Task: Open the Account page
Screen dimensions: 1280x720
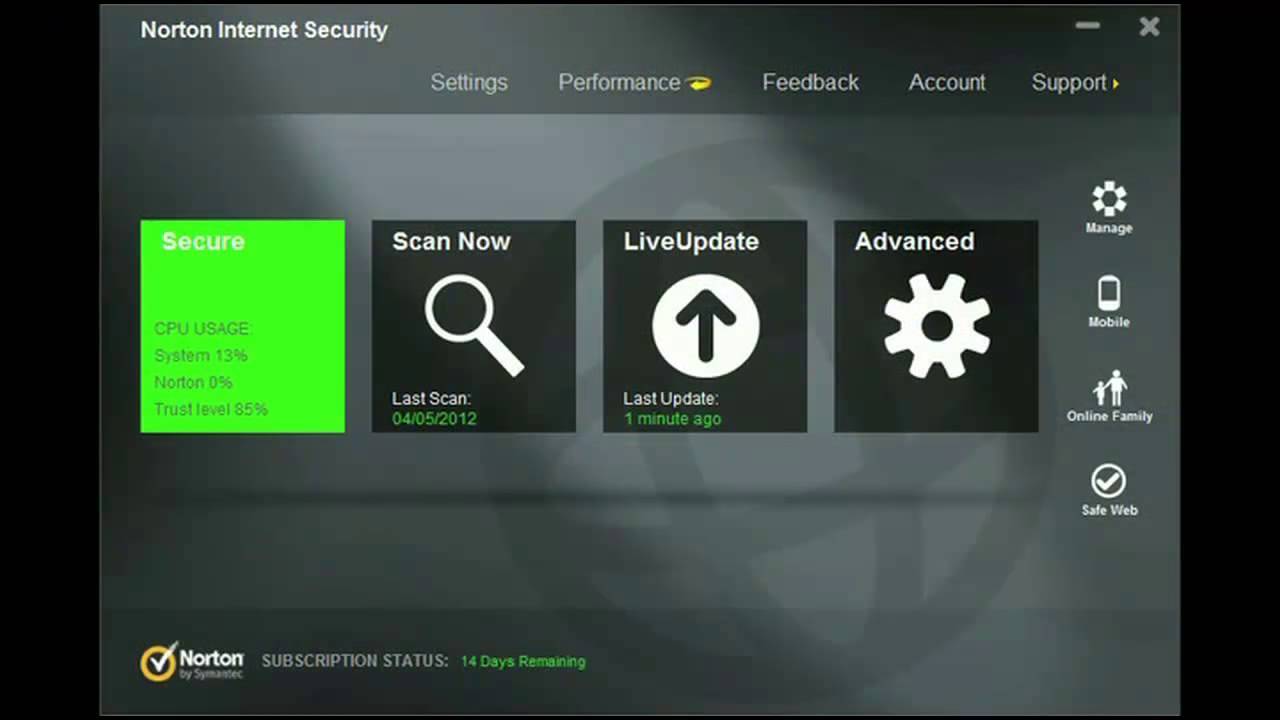Action: coord(947,83)
